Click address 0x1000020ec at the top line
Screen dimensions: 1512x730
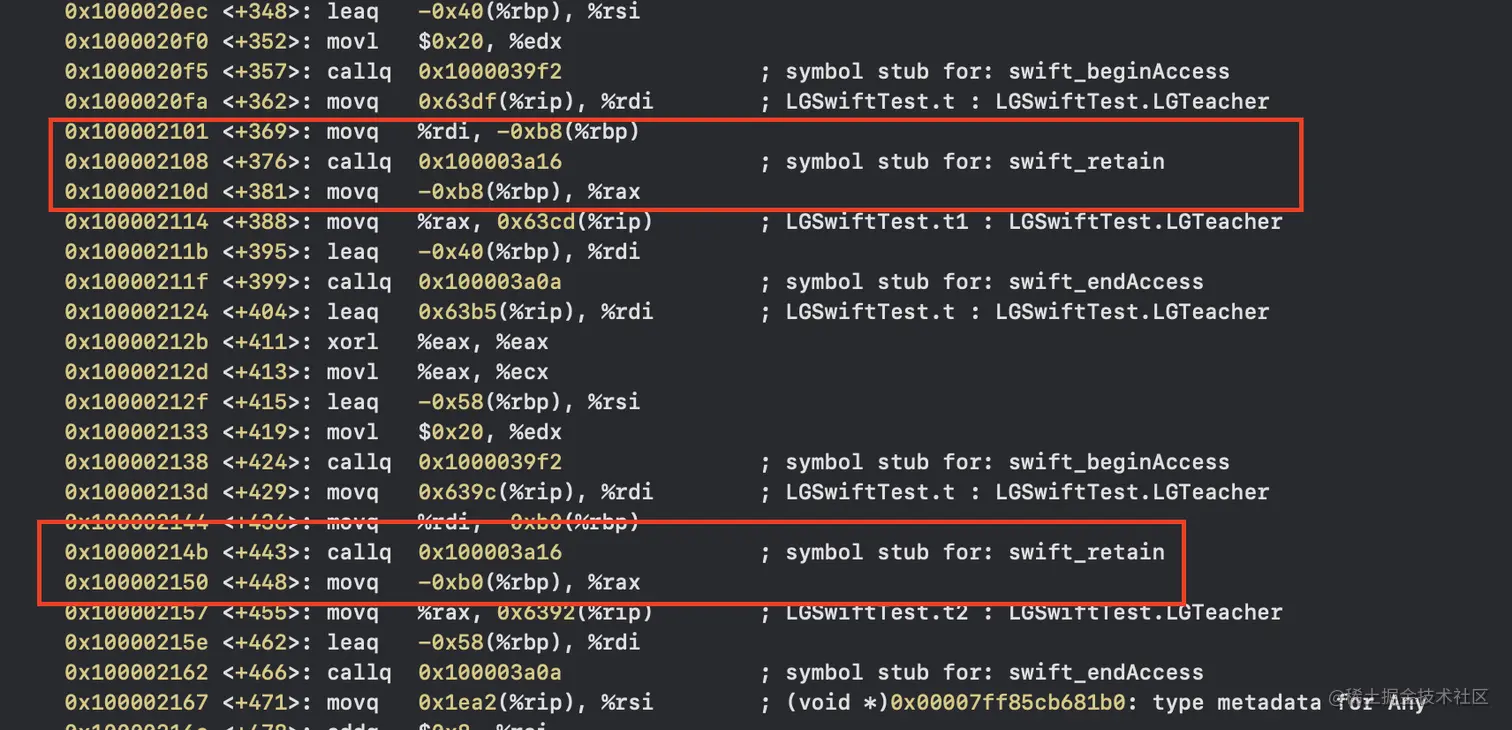point(136,12)
